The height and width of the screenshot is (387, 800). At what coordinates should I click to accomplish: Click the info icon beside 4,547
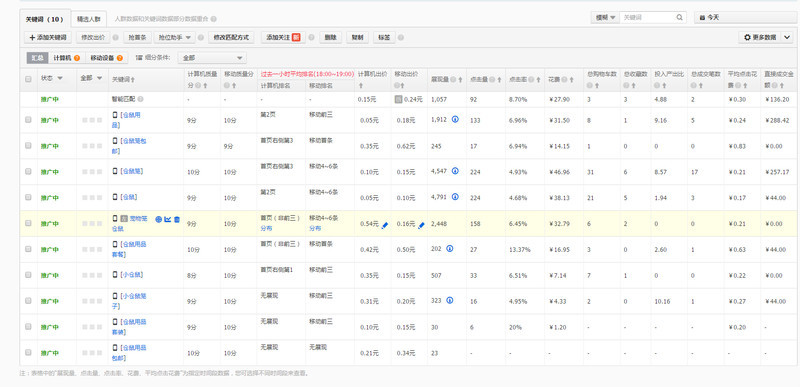pyautogui.click(x=455, y=171)
